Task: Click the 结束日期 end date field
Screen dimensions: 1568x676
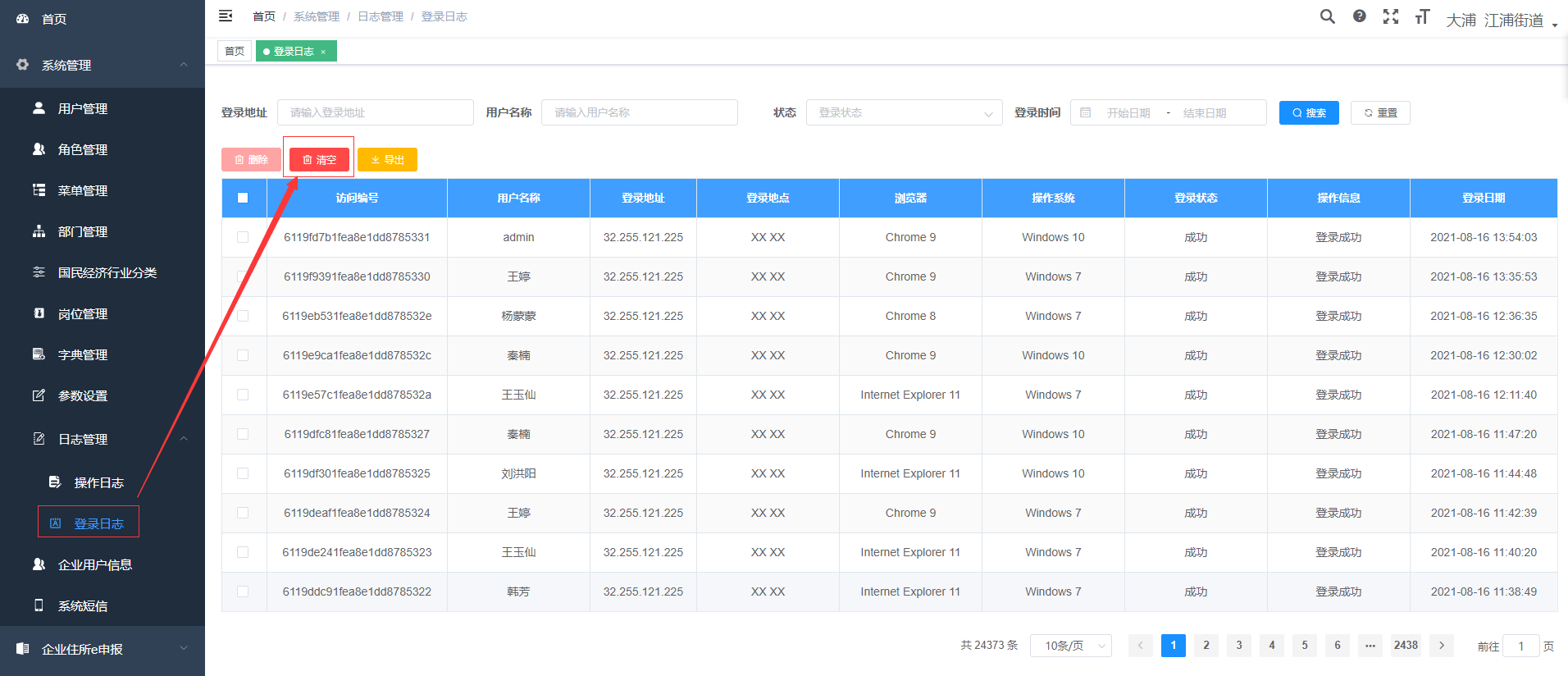Action: click(1205, 113)
